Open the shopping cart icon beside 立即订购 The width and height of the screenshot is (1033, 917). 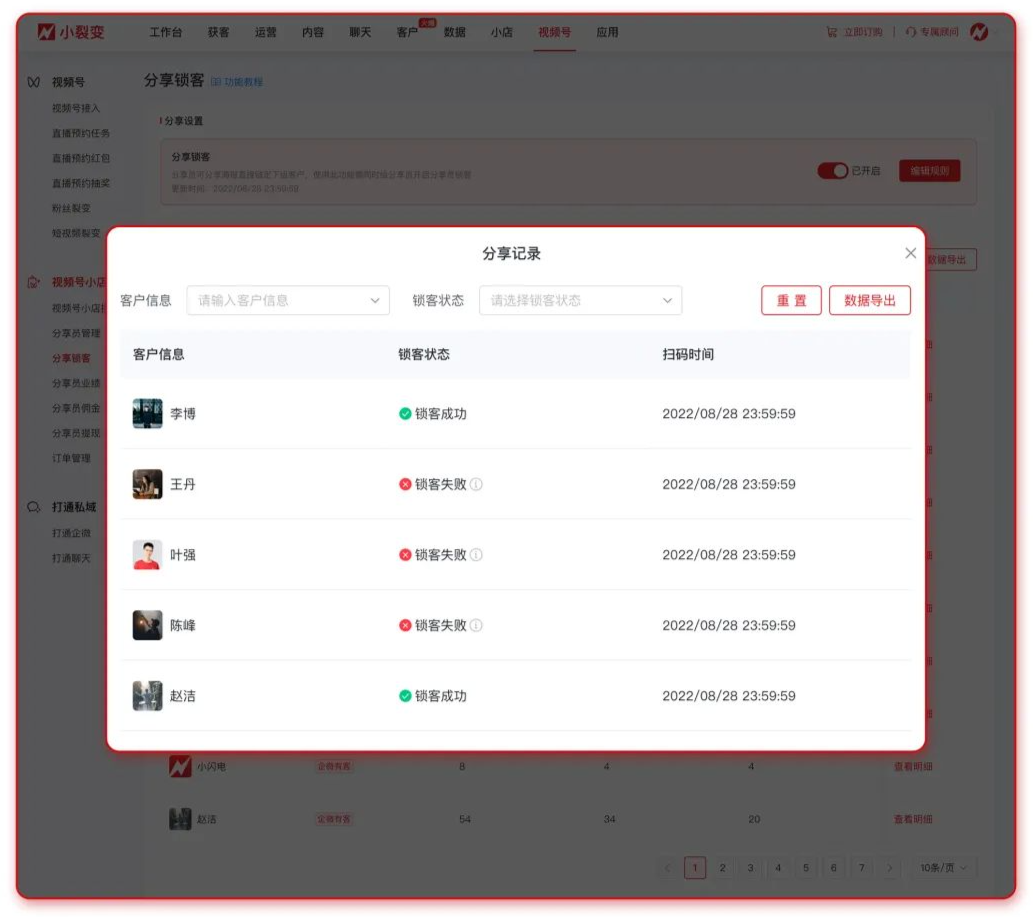(x=833, y=31)
